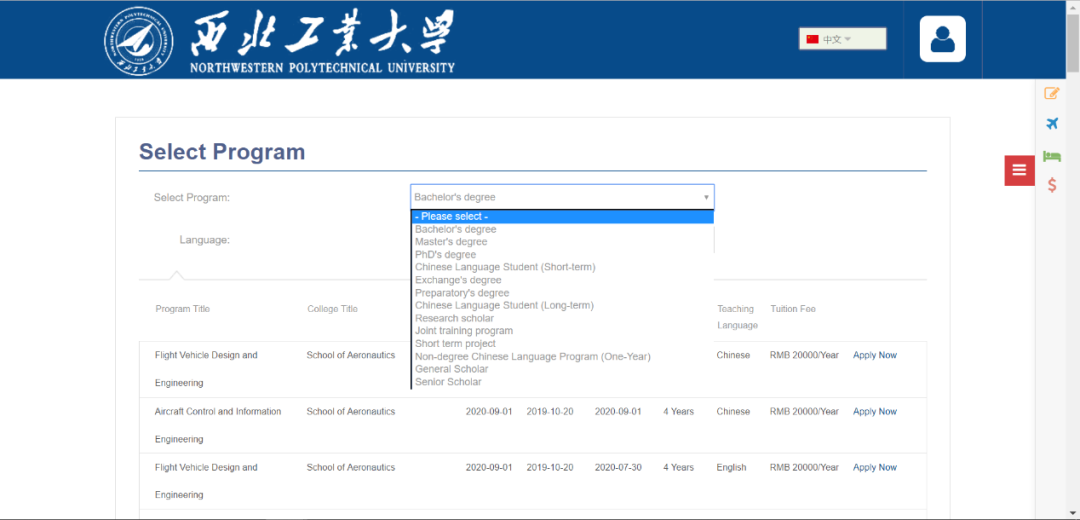Apply Now for Chinese Flight Vehicle Design

875,355
